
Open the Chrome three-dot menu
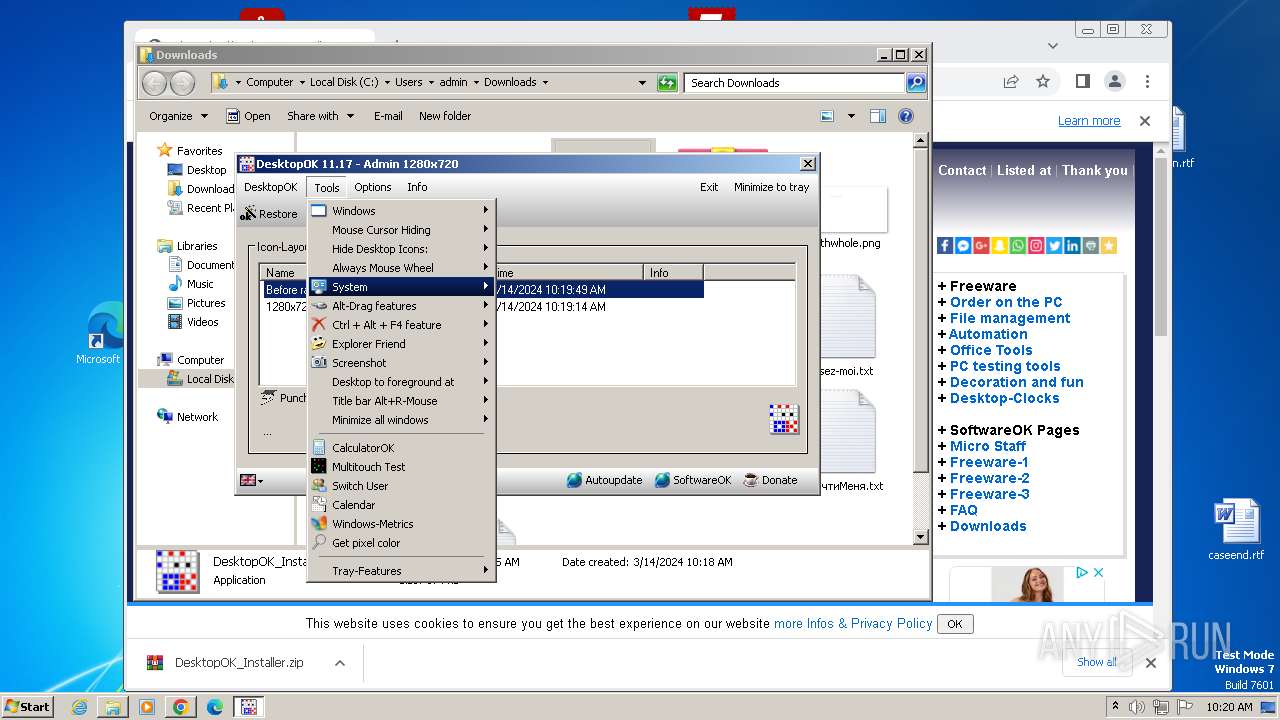click(x=1147, y=81)
